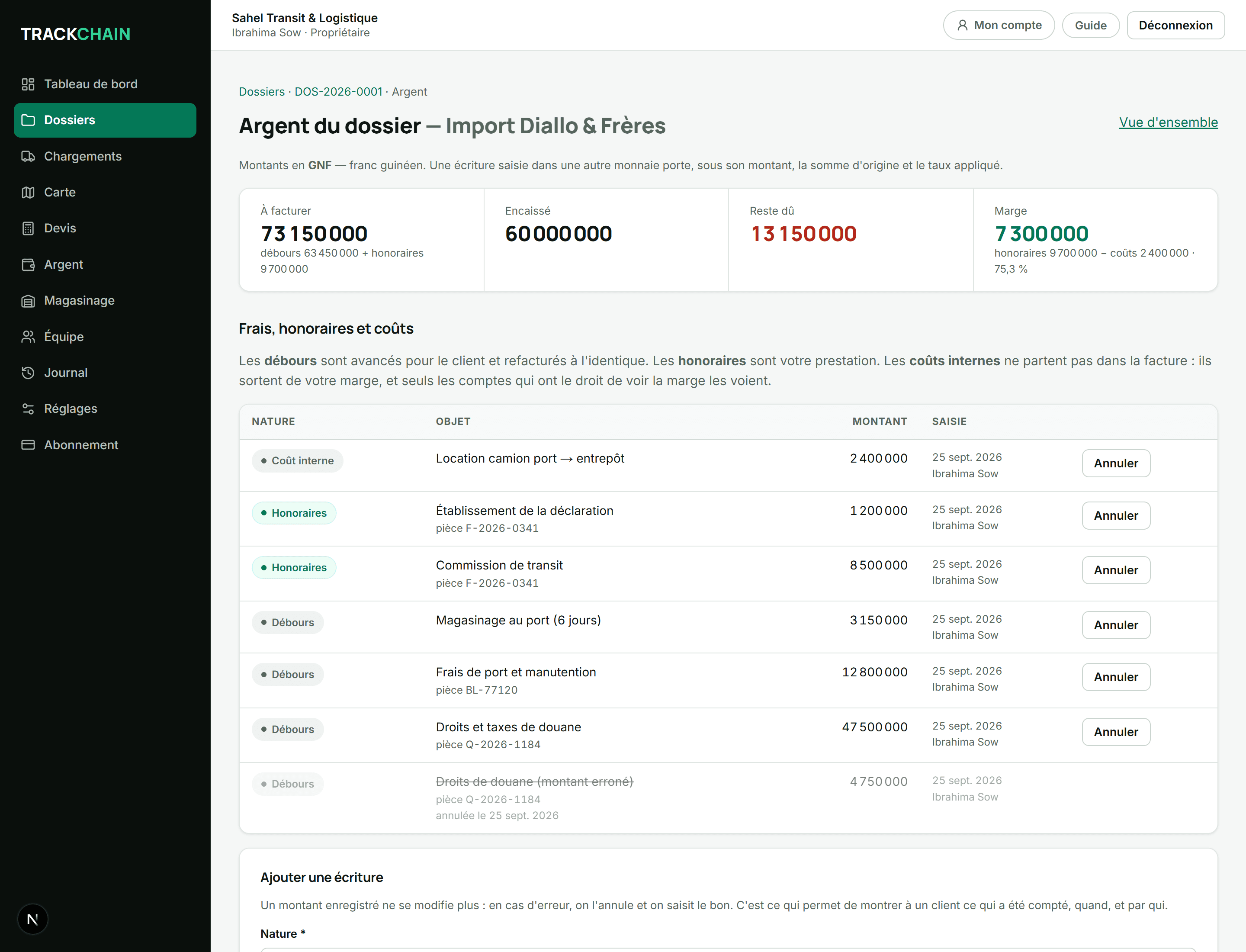Click the amount 47 500 000
Viewport: 1246px width, 952px height.
pyautogui.click(x=874, y=727)
